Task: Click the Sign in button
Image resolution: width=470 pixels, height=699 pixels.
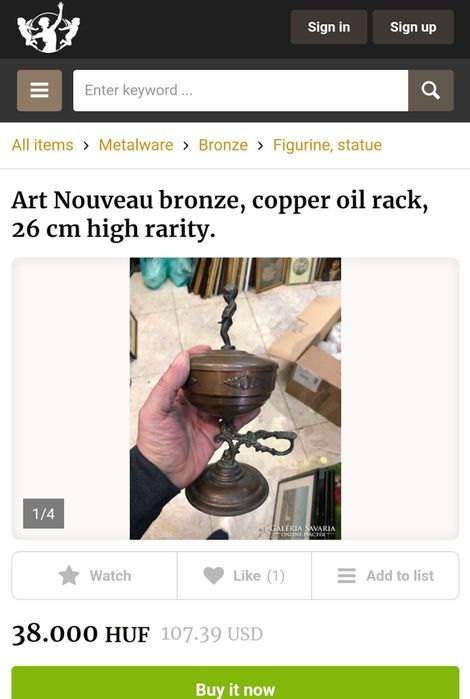Action: [x=329, y=27]
